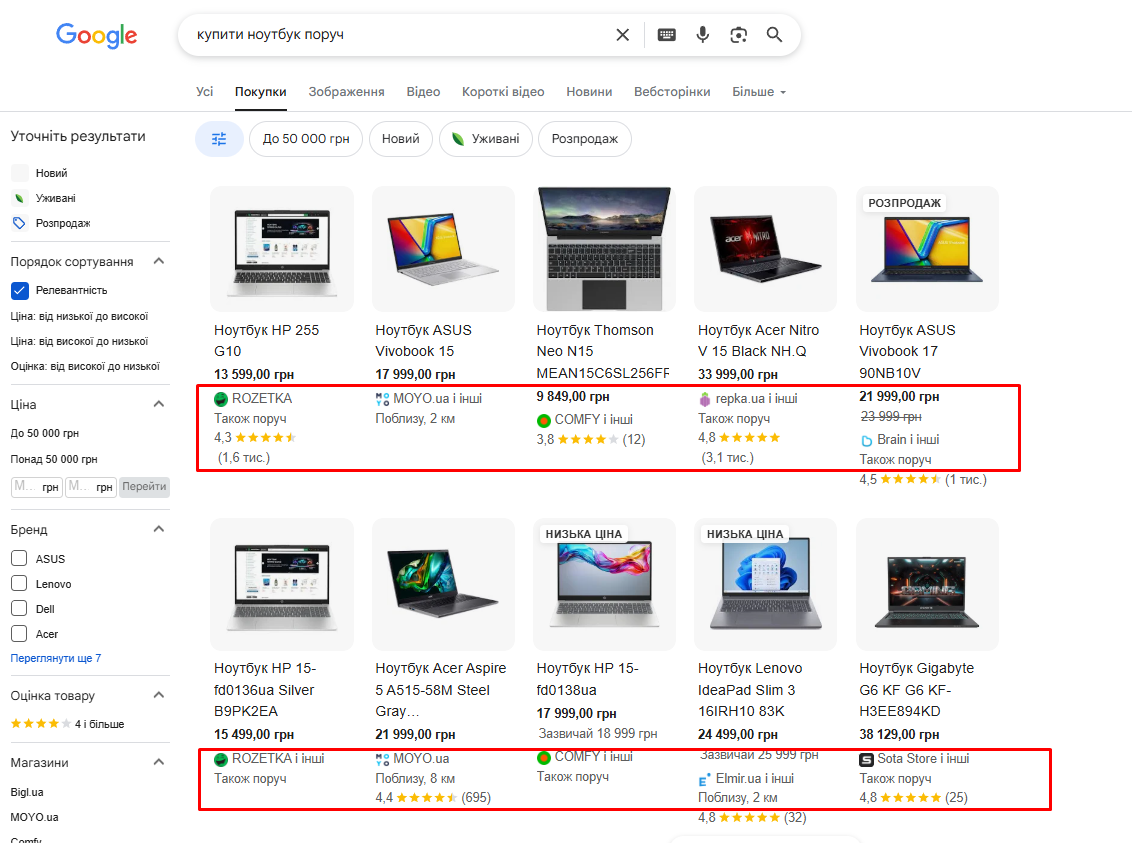Switch to the Новини tab

click(x=589, y=92)
